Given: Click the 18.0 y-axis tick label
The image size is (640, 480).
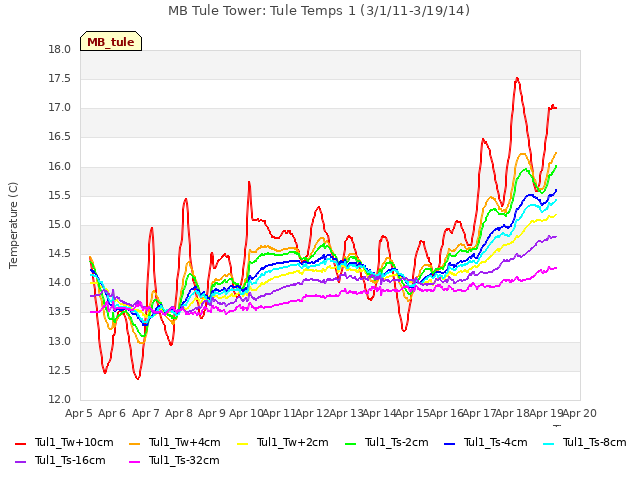Looking at the screenshot, I should click(x=60, y=50).
